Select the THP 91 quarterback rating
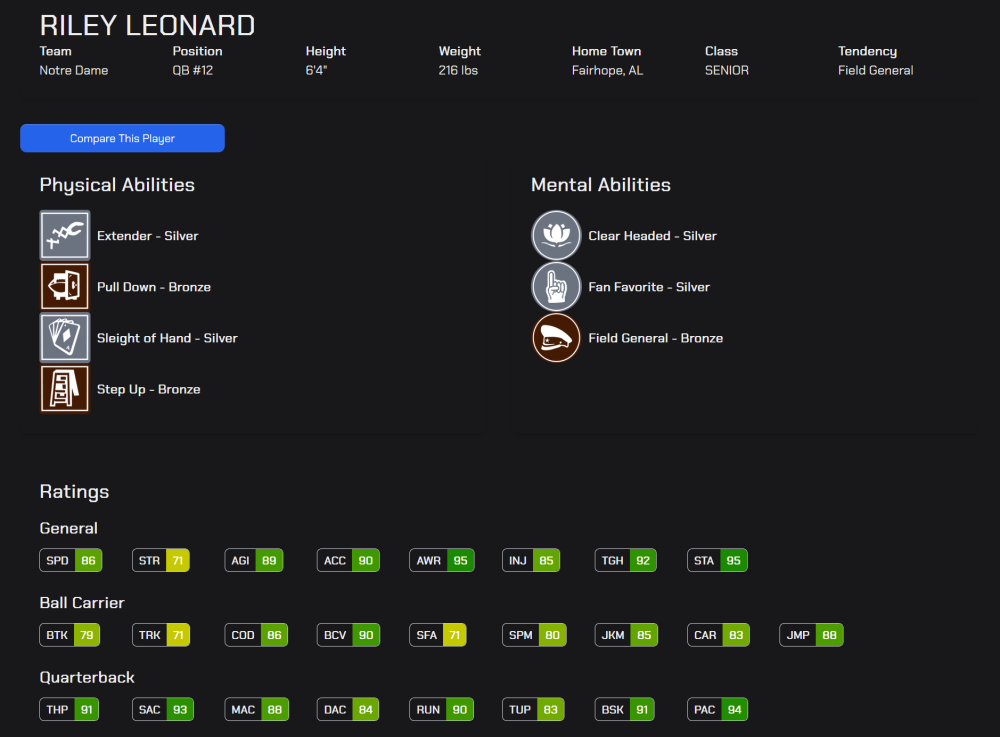This screenshot has height=737, width=1000. (x=70, y=710)
